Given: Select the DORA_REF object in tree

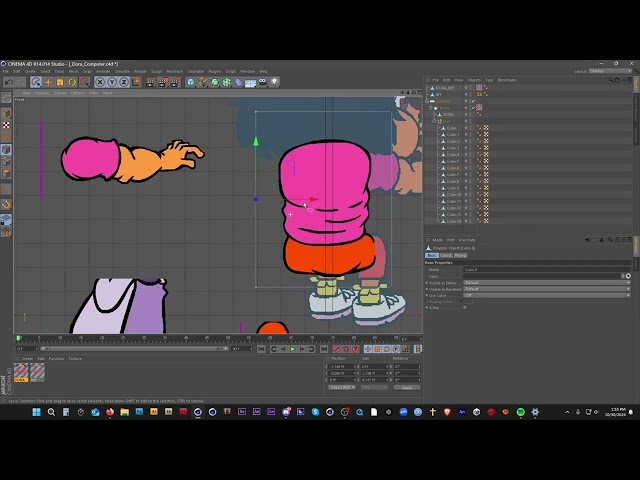Looking at the screenshot, I should tap(444, 88).
